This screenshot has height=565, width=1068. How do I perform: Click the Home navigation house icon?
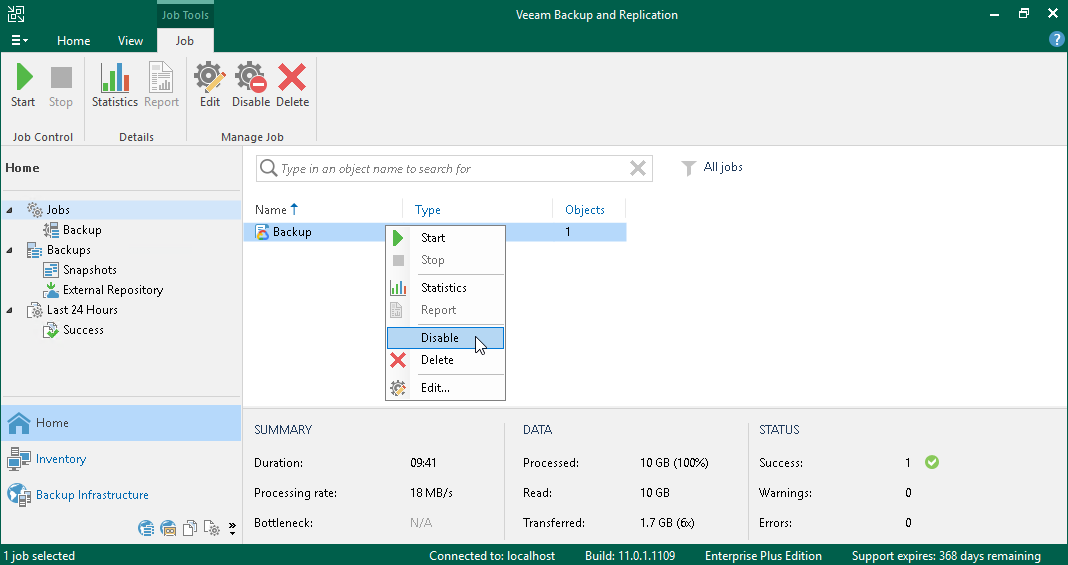coord(19,423)
